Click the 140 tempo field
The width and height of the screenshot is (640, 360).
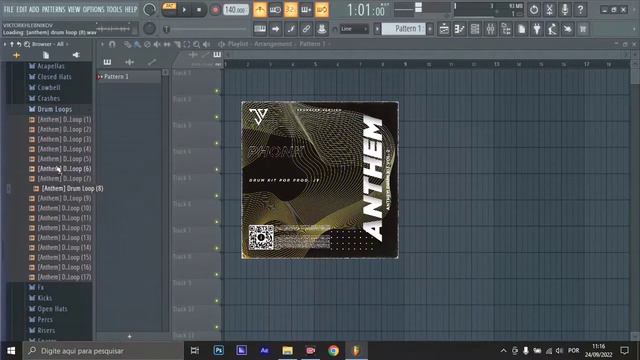[x=236, y=10]
